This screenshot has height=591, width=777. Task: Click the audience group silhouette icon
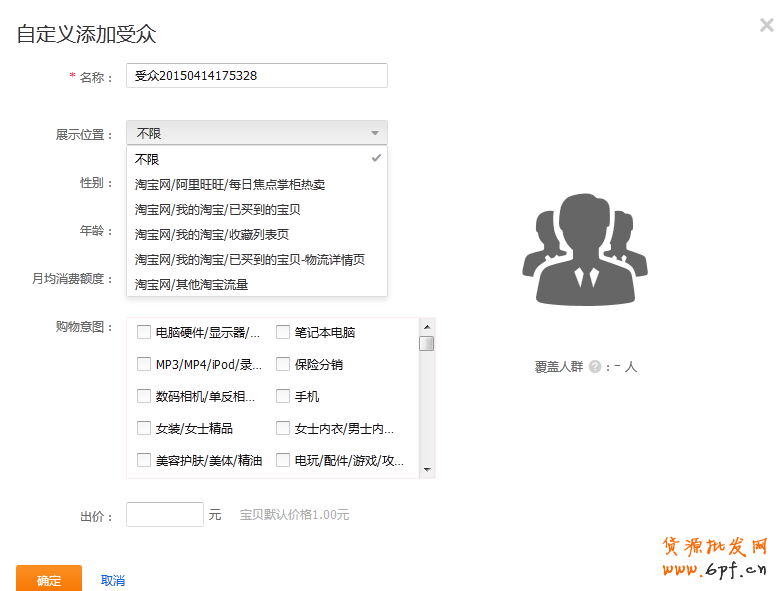click(579, 244)
